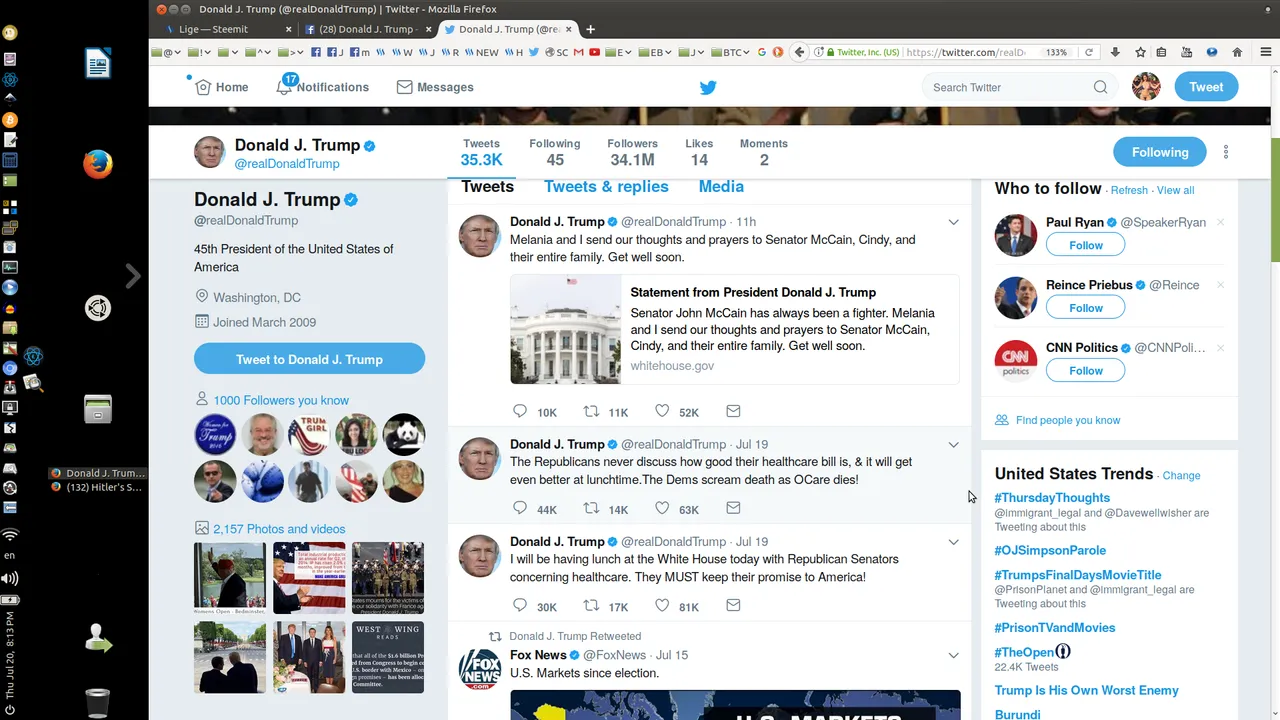Open Notifications with the bell icon
This screenshot has height=720, width=1280.
[x=284, y=87]
